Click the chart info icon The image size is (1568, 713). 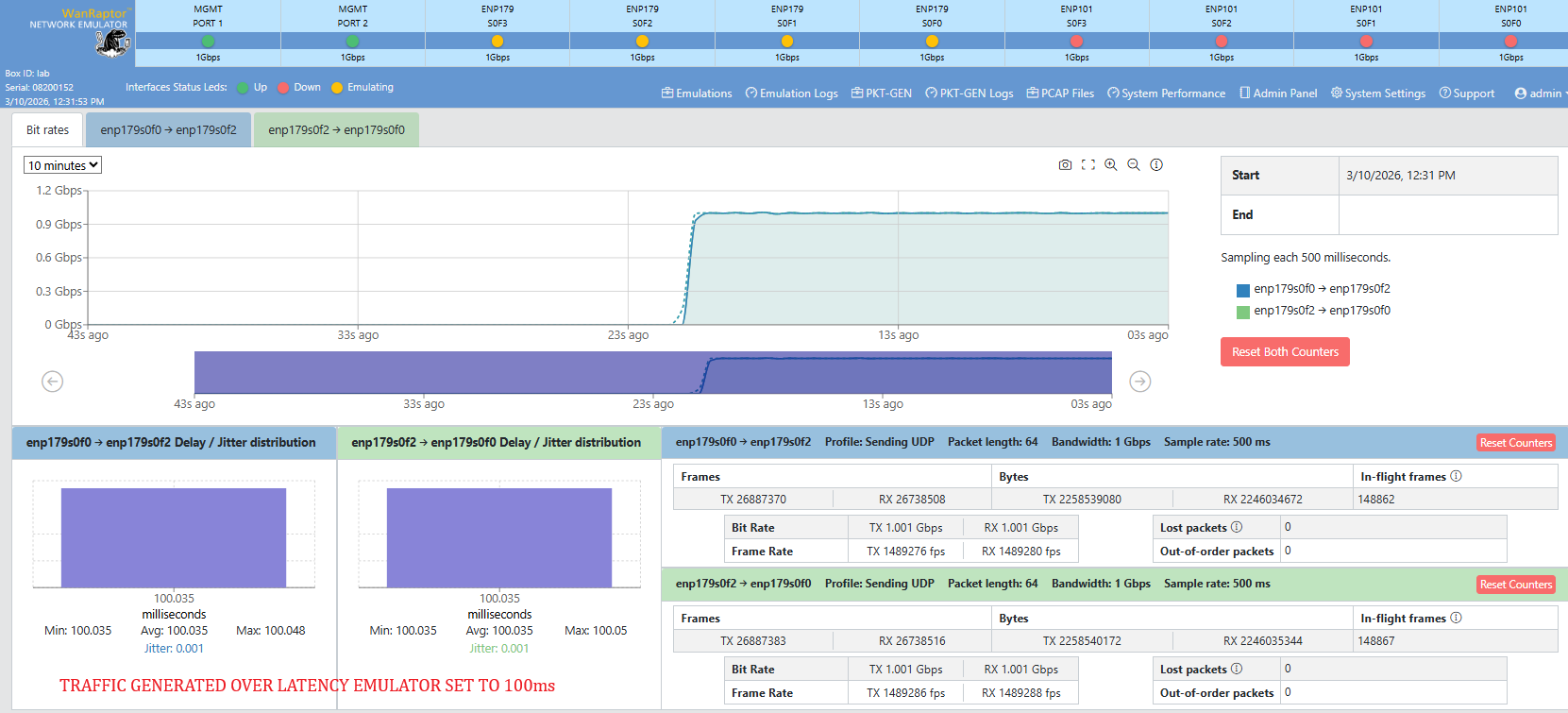click(x=1156, y=164)
